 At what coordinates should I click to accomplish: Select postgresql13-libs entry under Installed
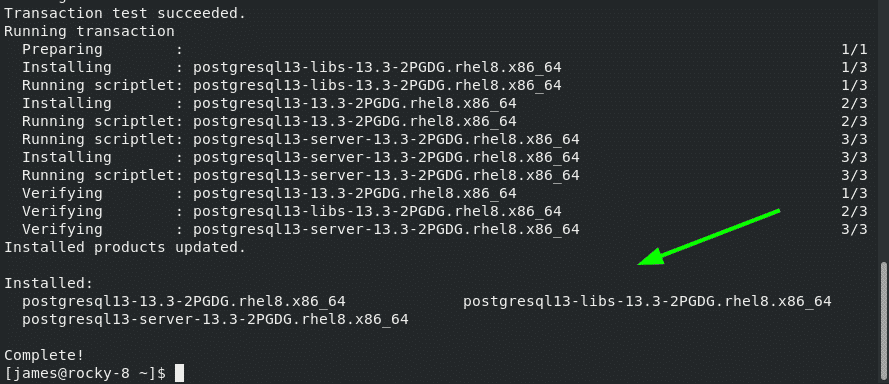coord(647,301)
